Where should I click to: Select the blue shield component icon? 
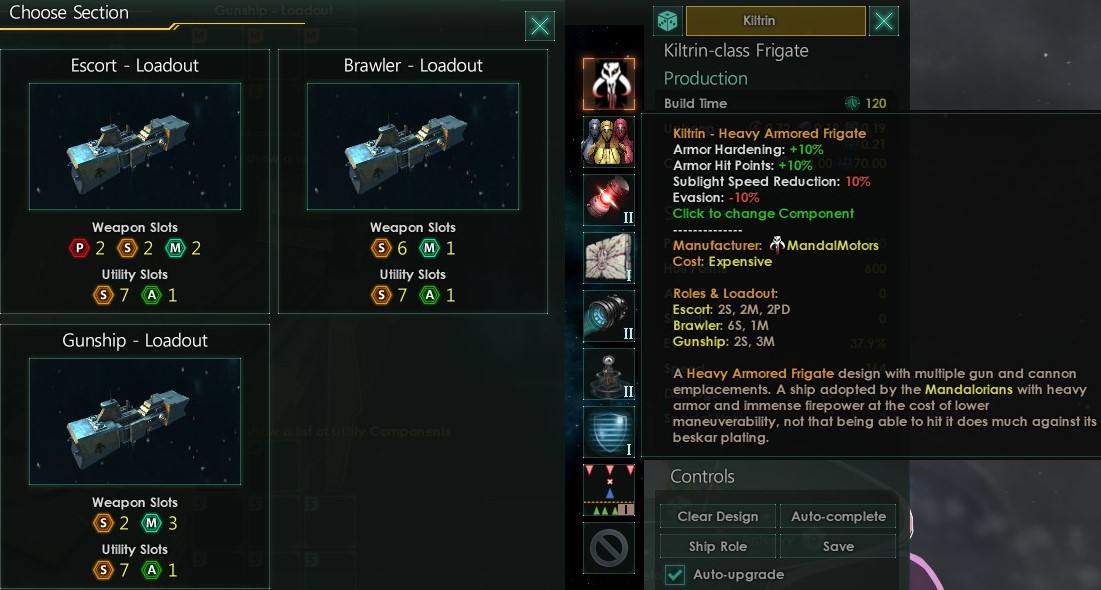[609, 432]
